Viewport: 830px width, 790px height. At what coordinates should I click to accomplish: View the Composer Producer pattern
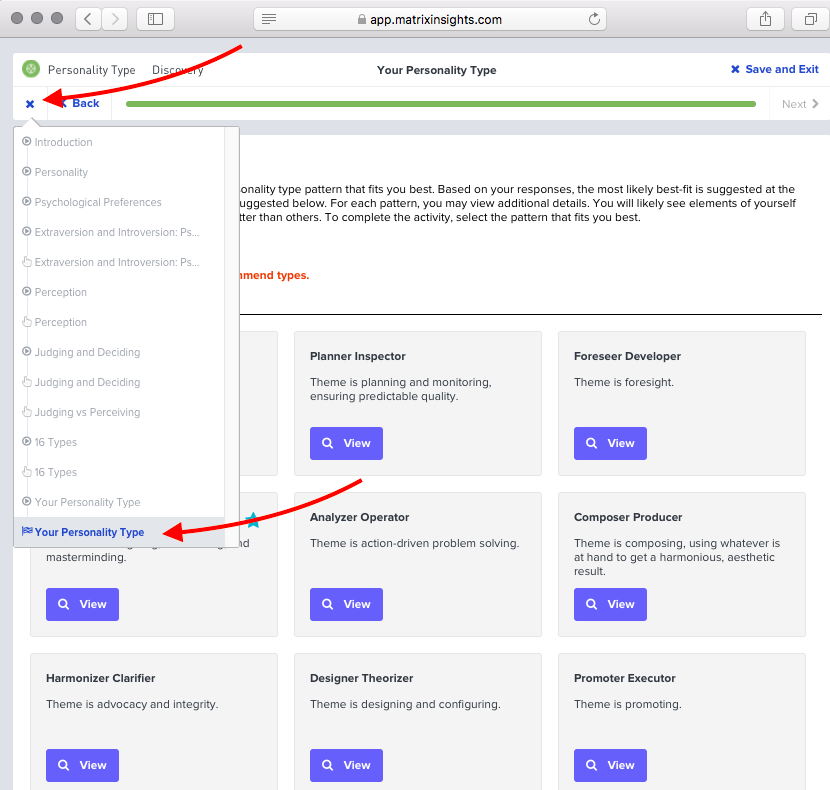coord(610,604)
